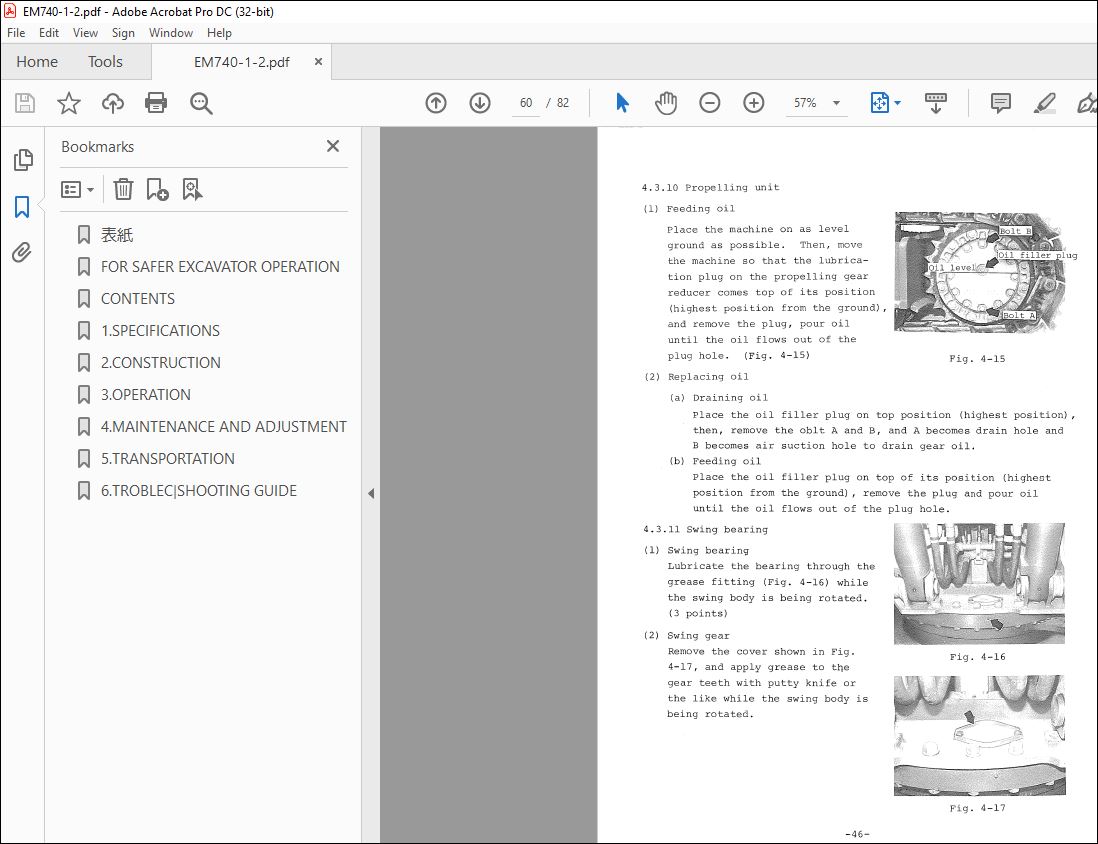1098x844 pixels.
Task: Add a new bookmark icon
Action: 157,189
